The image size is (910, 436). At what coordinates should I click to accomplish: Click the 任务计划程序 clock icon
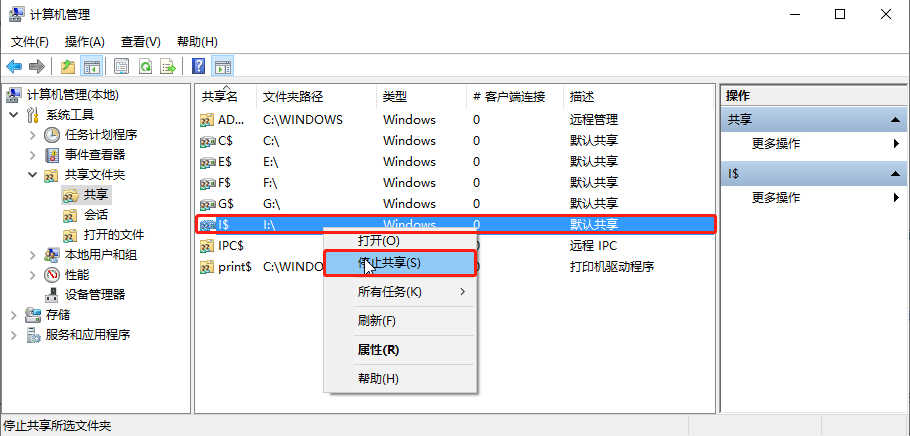click(52, 135)
